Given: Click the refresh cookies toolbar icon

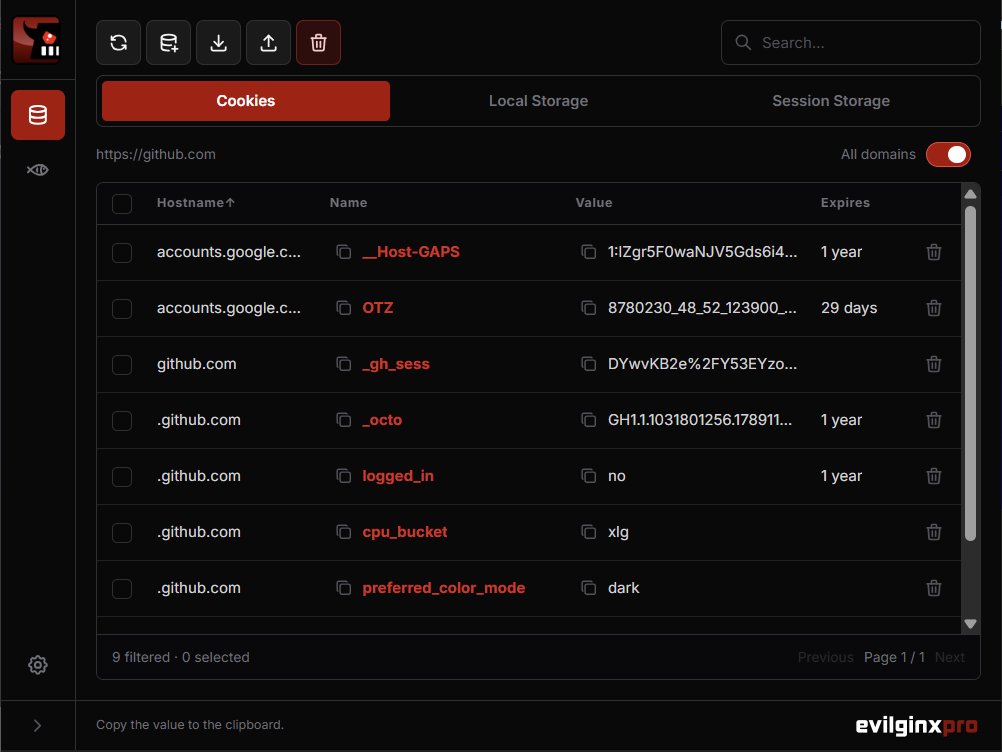Looking at the screenshot, I should coord(118,43).
